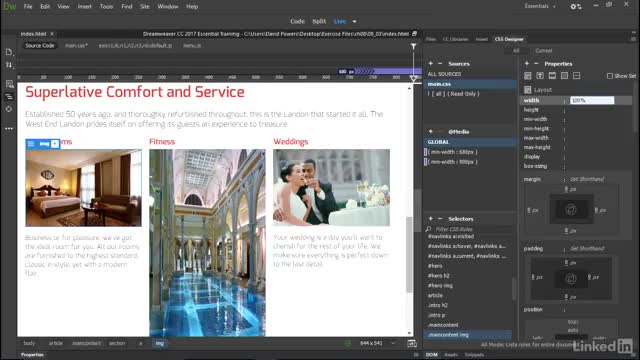
Task: Jump to the More properties category icon
Action: (577, 76)
